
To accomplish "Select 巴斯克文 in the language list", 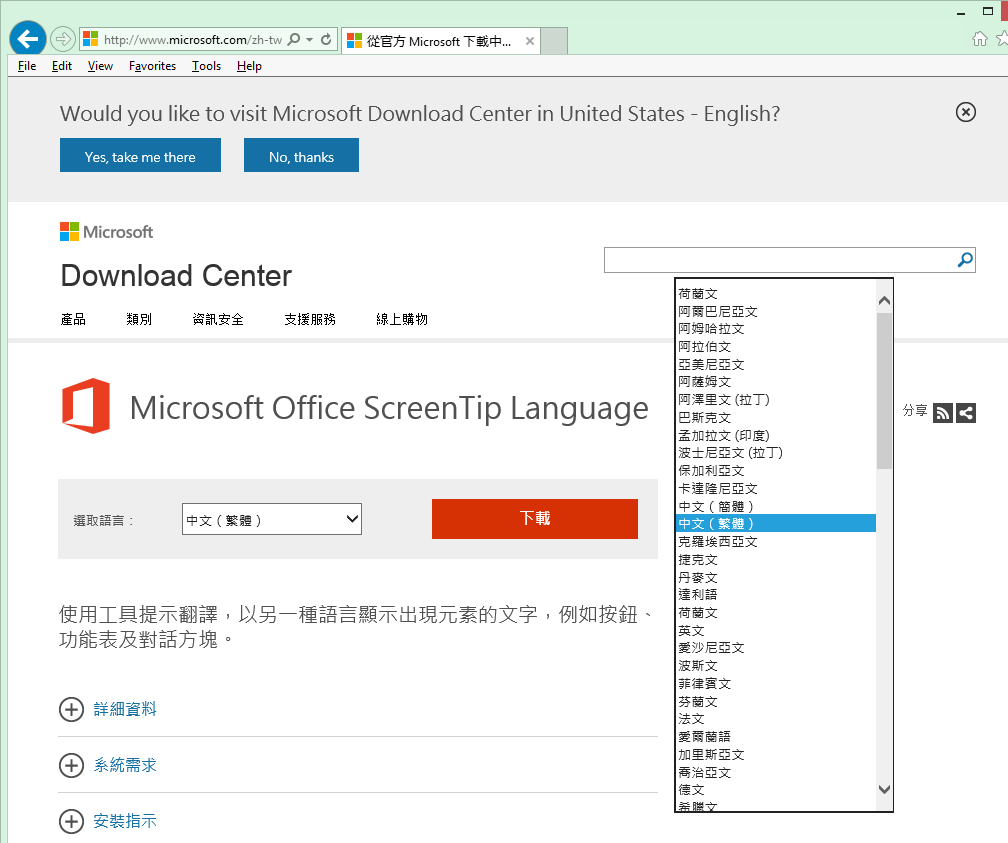I will click(x=777, y=417).
